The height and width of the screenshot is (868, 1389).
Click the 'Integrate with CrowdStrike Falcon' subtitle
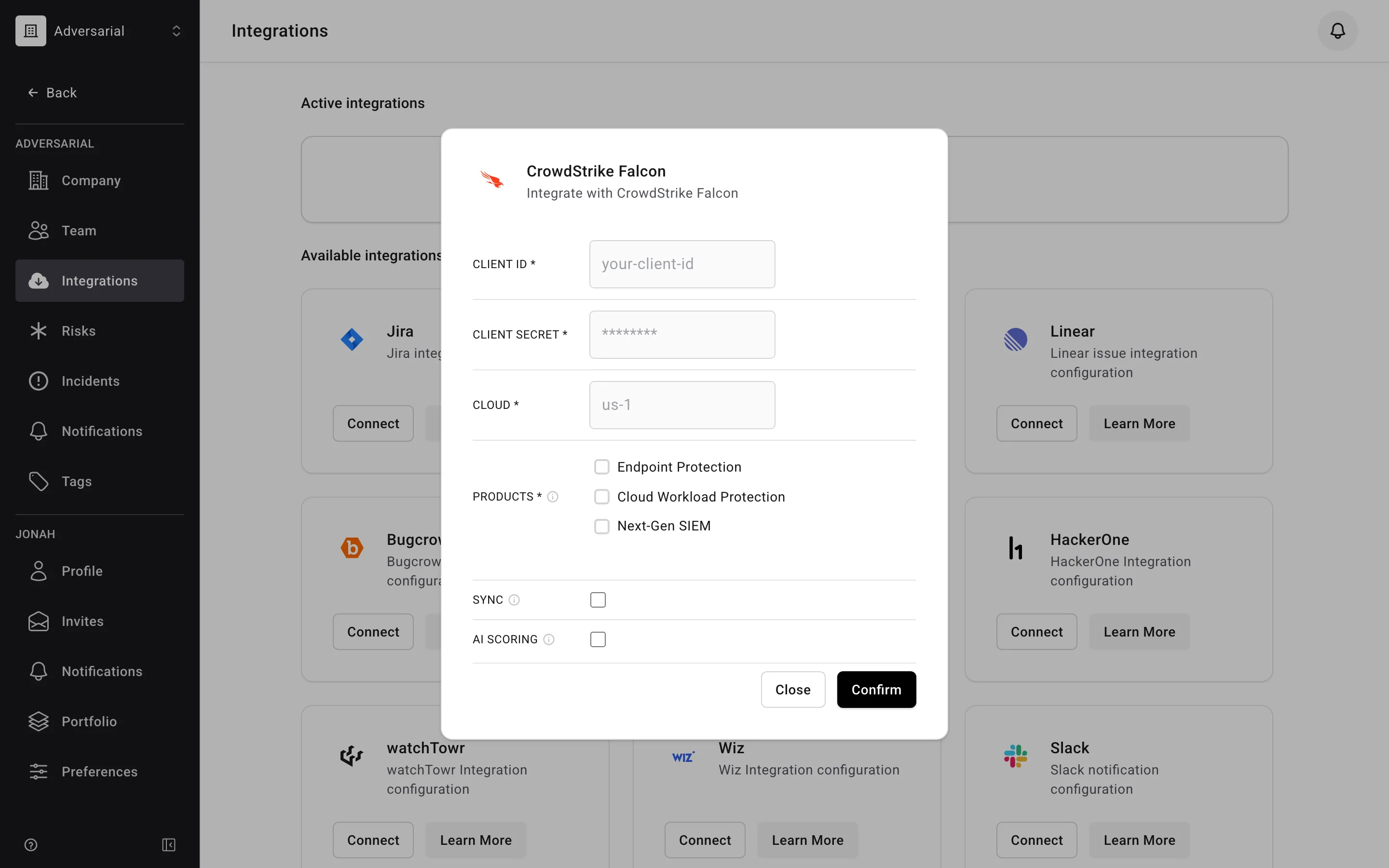click(632, 193)
